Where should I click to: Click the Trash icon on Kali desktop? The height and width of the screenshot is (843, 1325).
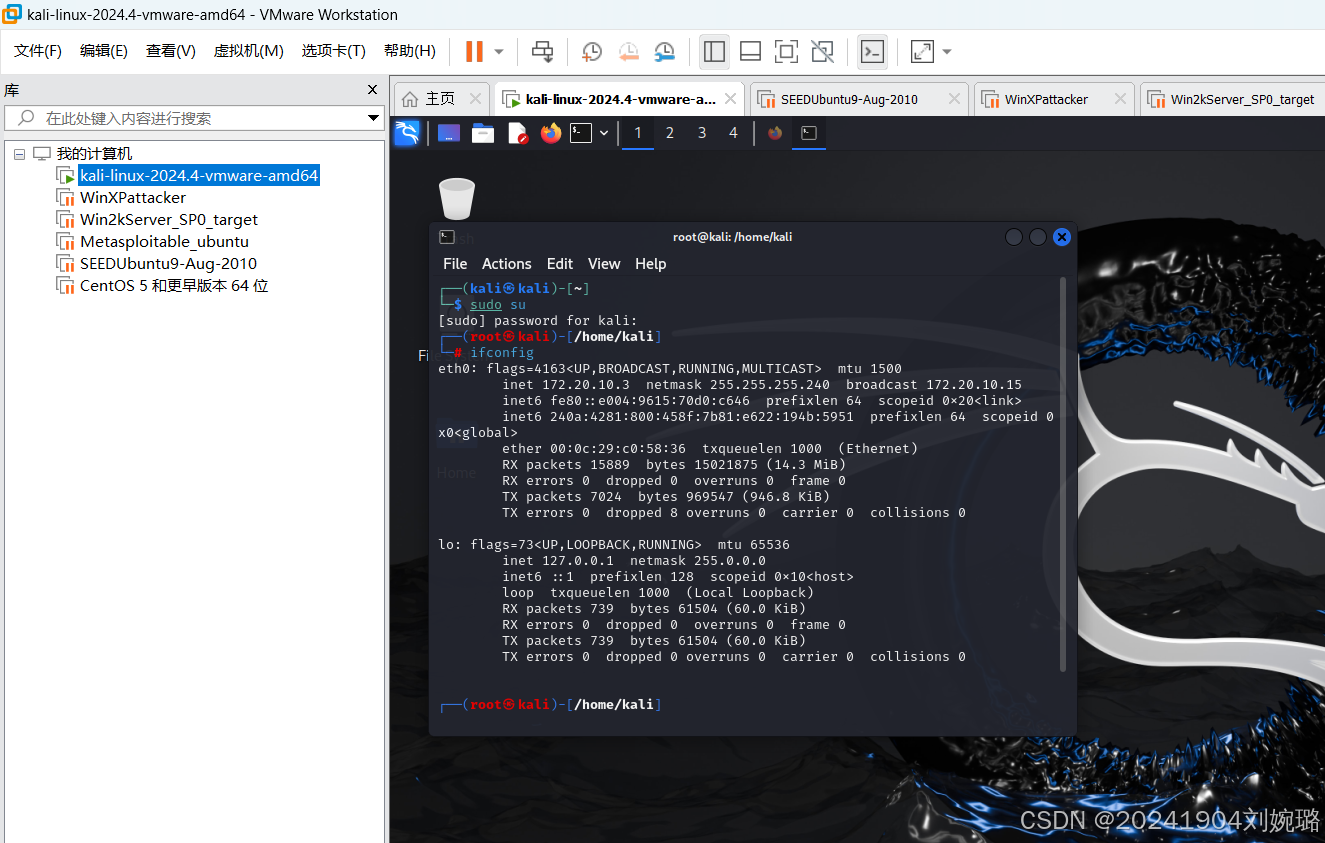pos(457,199)
